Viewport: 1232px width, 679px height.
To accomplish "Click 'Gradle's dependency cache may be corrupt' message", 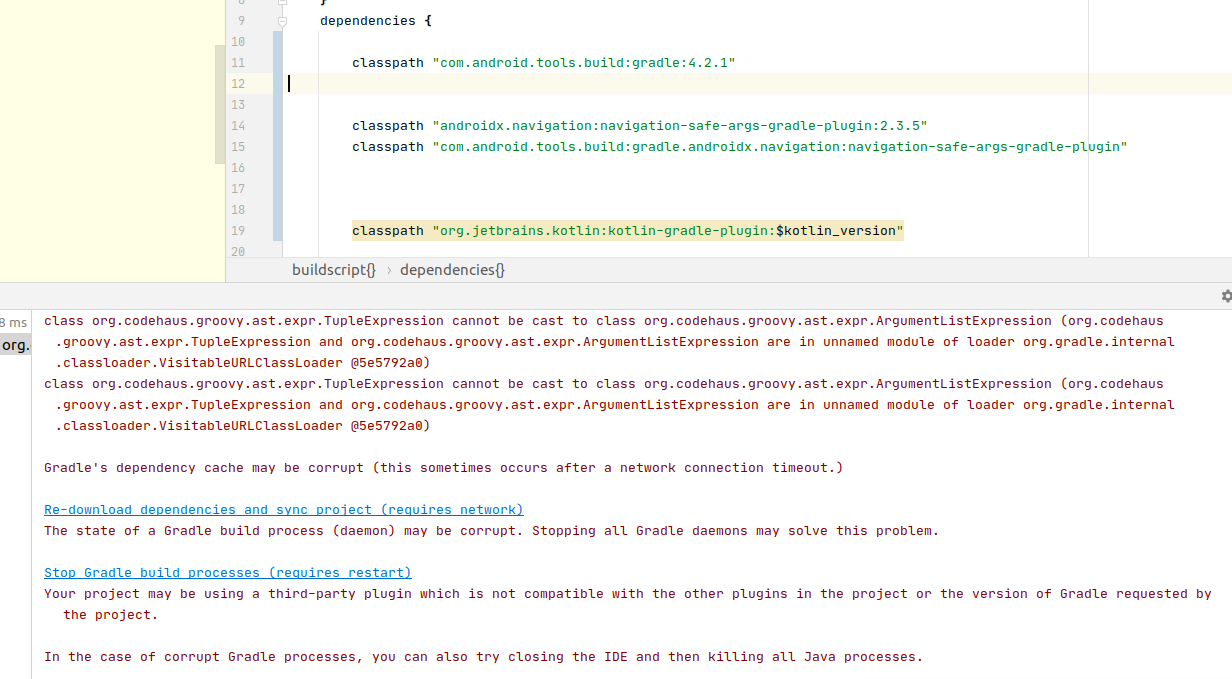I will click(x=444, y=468).
